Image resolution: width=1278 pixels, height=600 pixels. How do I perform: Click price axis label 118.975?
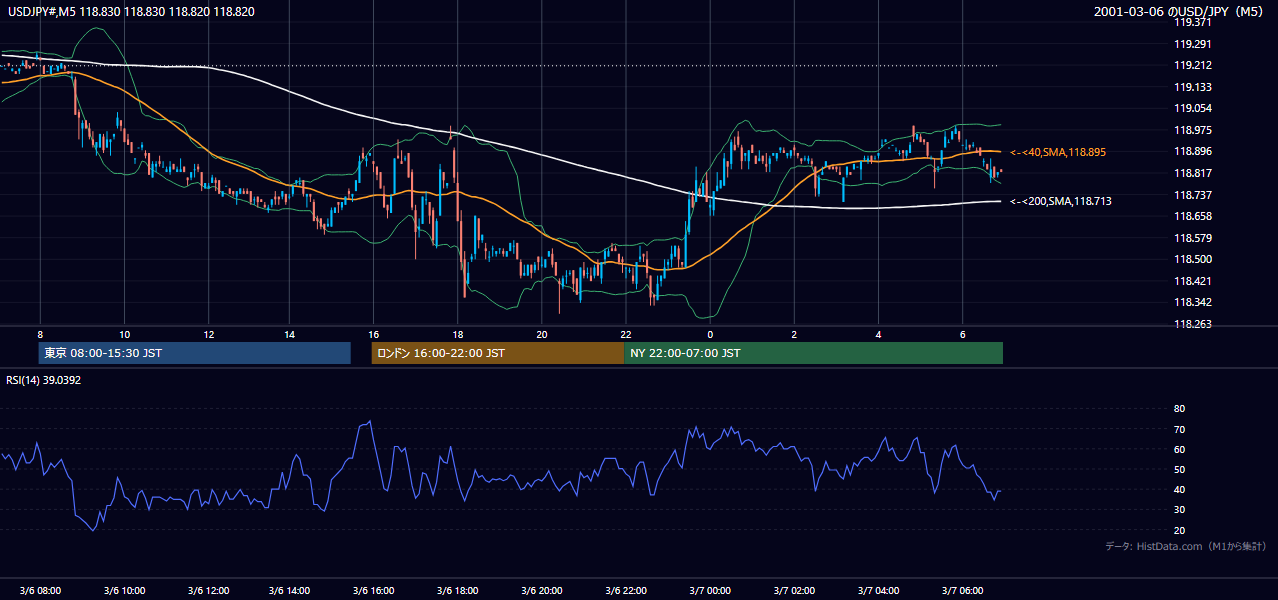point(1193,130)
